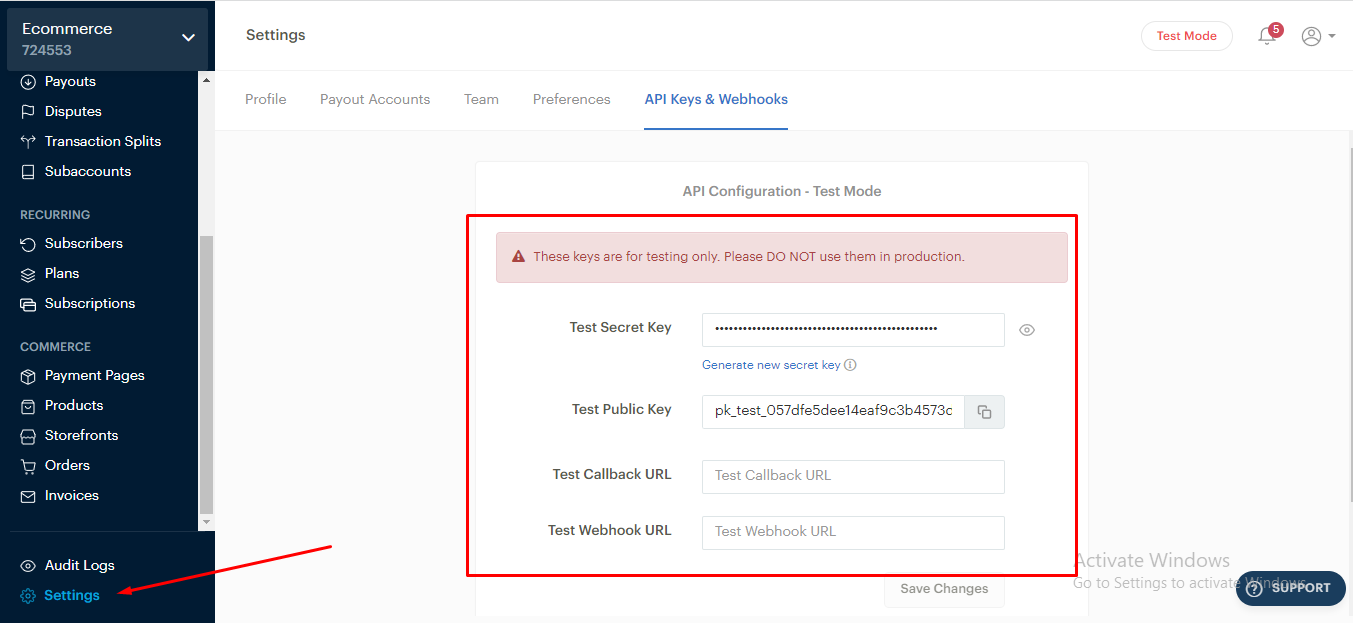The height and width of the screenshot is (623, 1353).
Task: Open the Disputes flag icon
Action: (x=28, y=111)
